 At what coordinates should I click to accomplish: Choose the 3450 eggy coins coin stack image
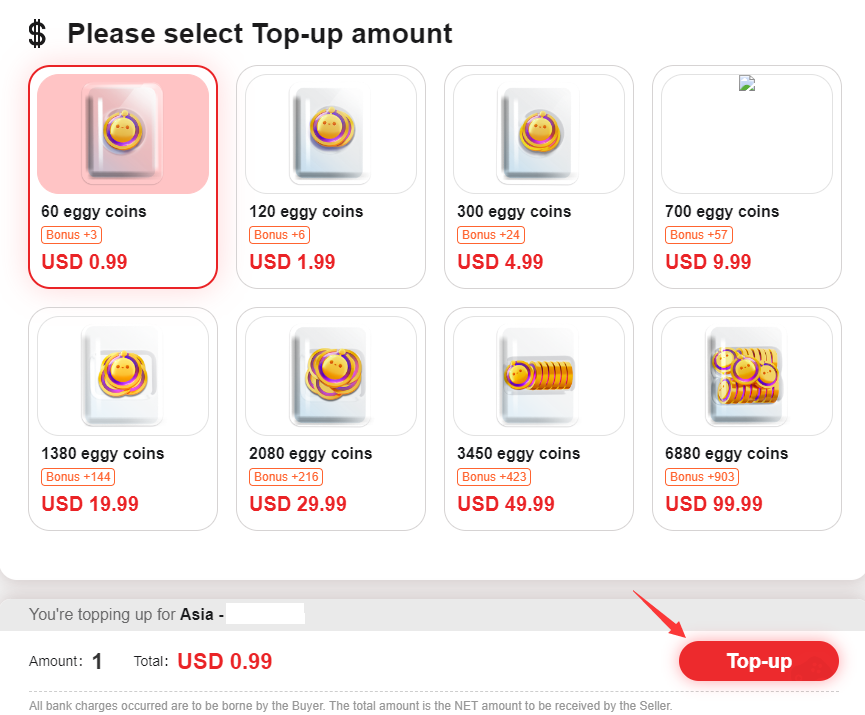point(538,376)
